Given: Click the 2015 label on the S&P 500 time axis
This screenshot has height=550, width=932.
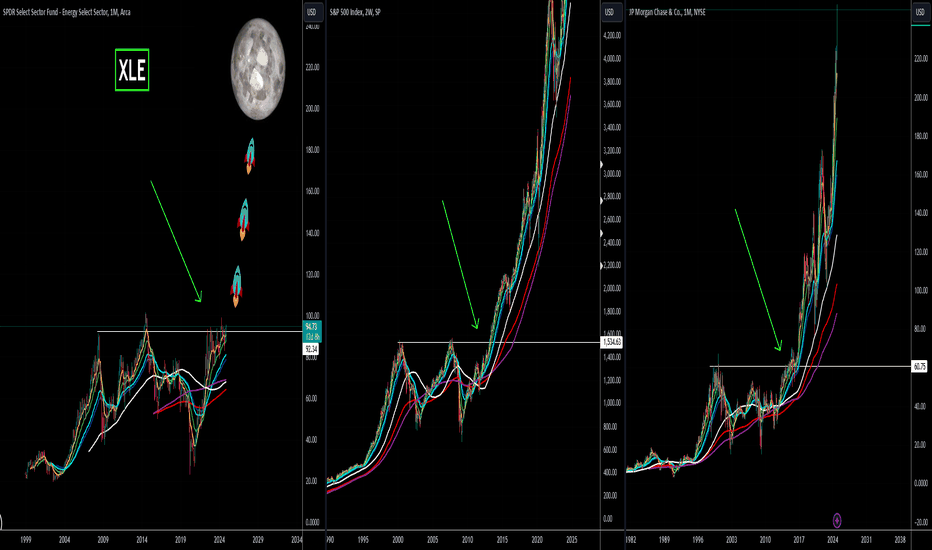Looking at the screenshot, I should pos(502,540).
